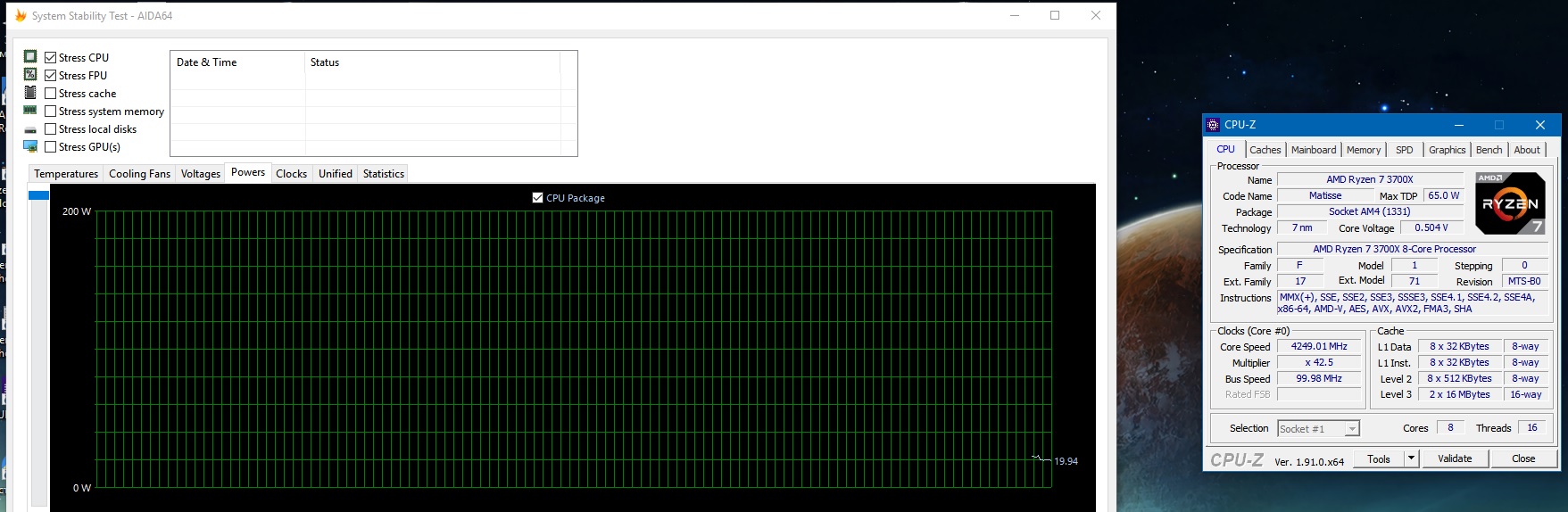Check the Stress cache option
1568x512 pixels.
coord(51,93)
